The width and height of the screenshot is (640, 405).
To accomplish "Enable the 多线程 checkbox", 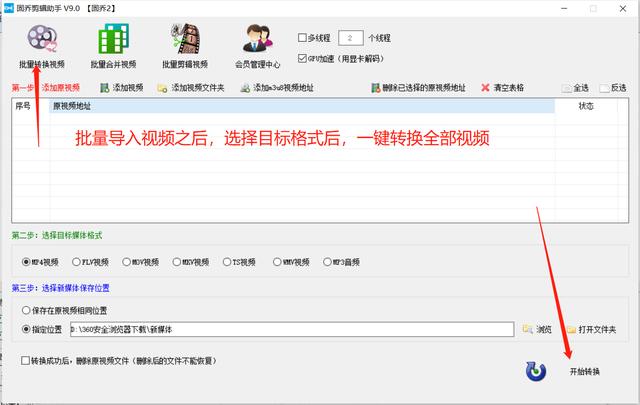I will click(x=302, y=38).
